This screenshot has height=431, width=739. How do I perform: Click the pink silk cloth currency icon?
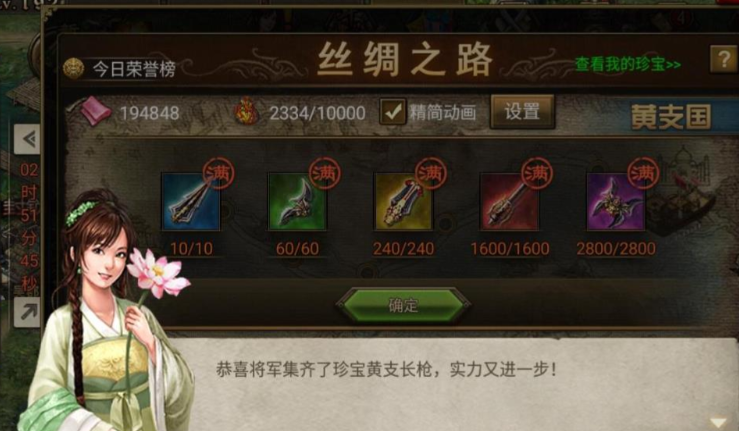click(x=96, y=112)
